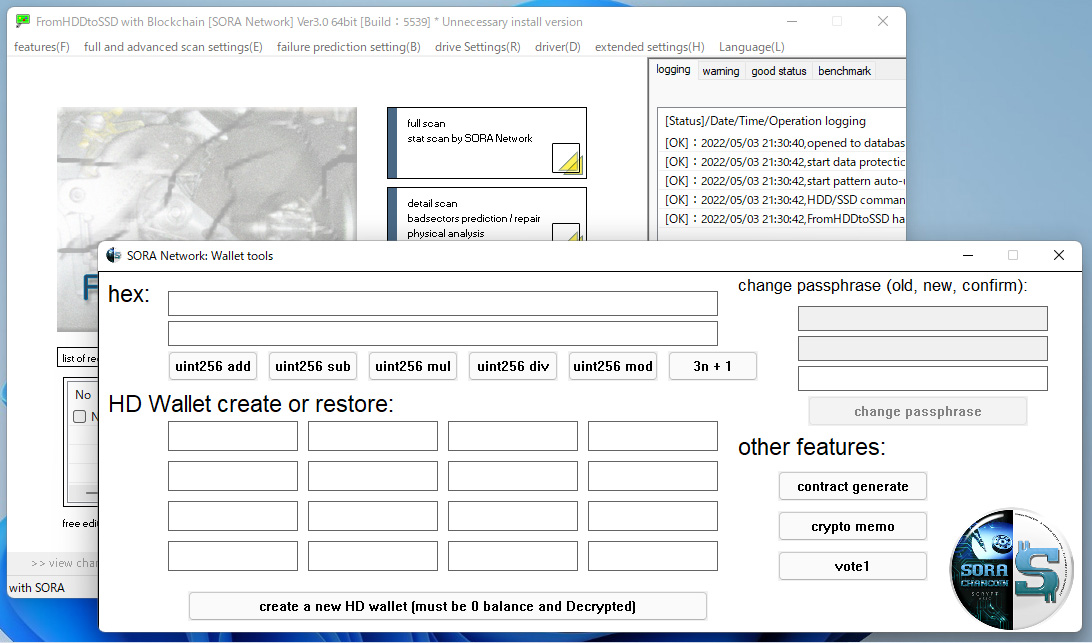This screenshot has height=643, width=1092.
Task: Click the yellow icon in full scan panel
Action: [x=566, y=158]
